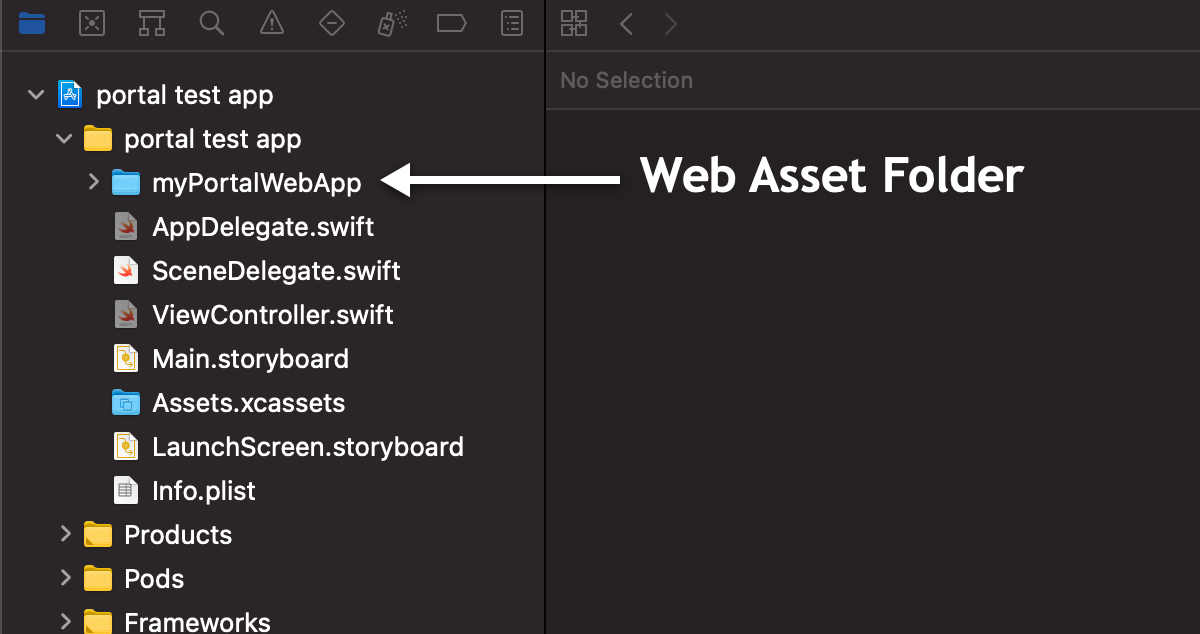Open the Project navigator folder icon
The image size is (1200, 634).
31,23
